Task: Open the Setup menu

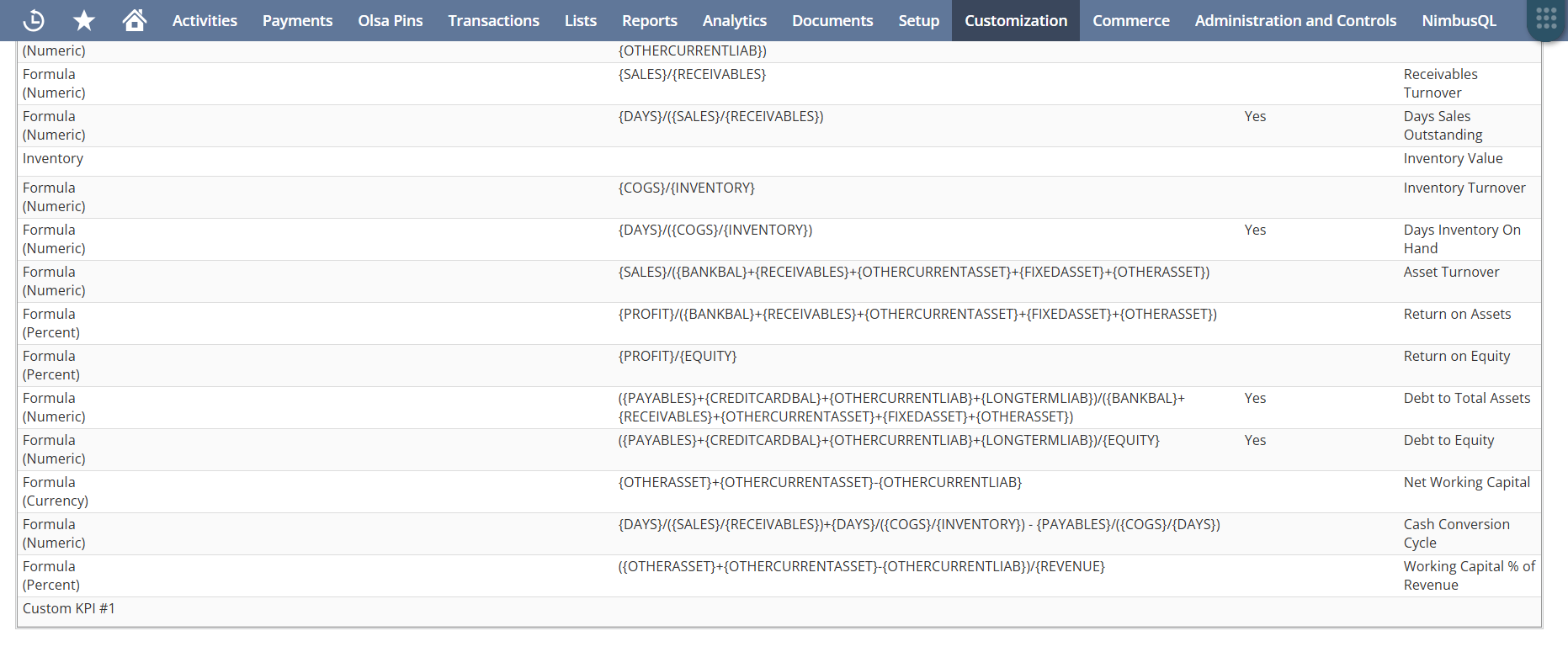Action: tap(918, 20)
